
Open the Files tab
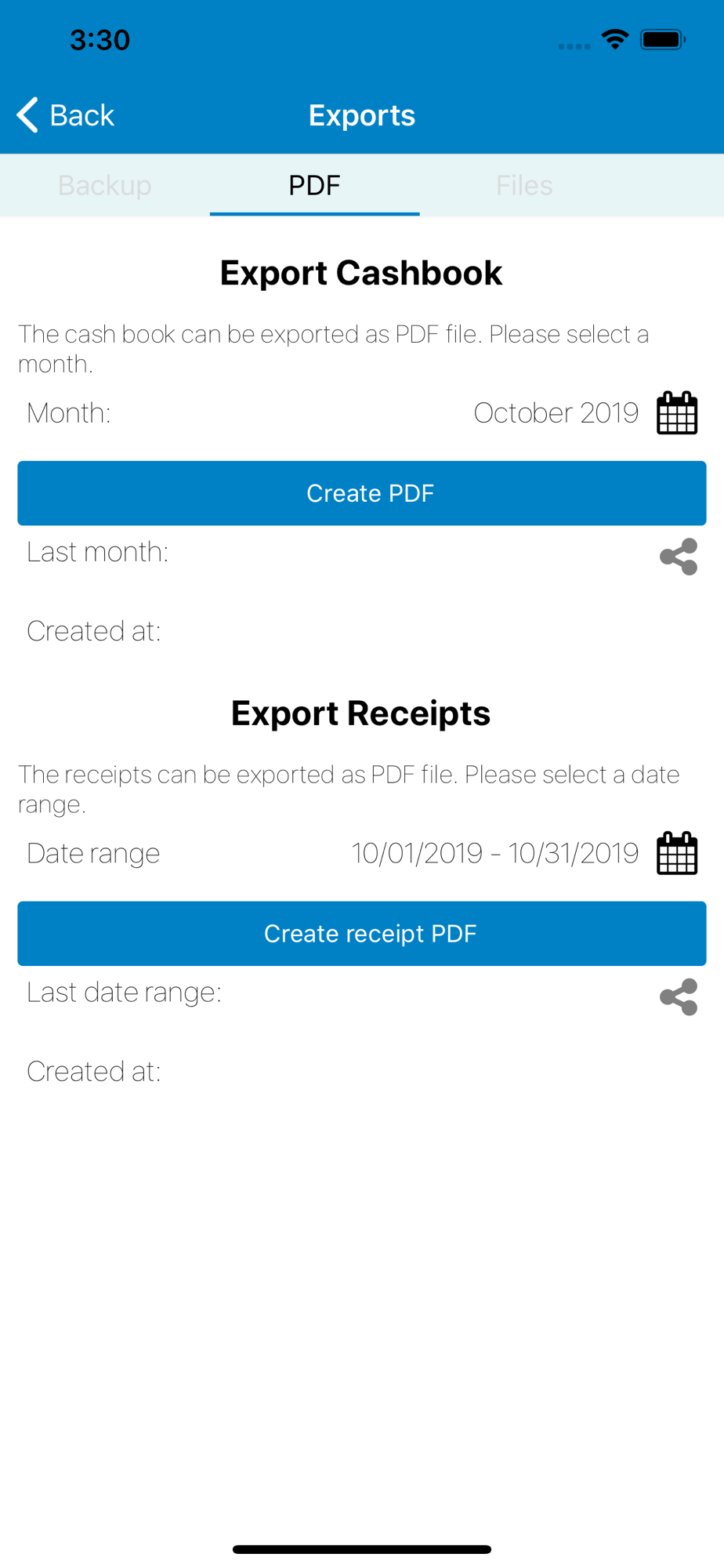click(x=524, y=186)
